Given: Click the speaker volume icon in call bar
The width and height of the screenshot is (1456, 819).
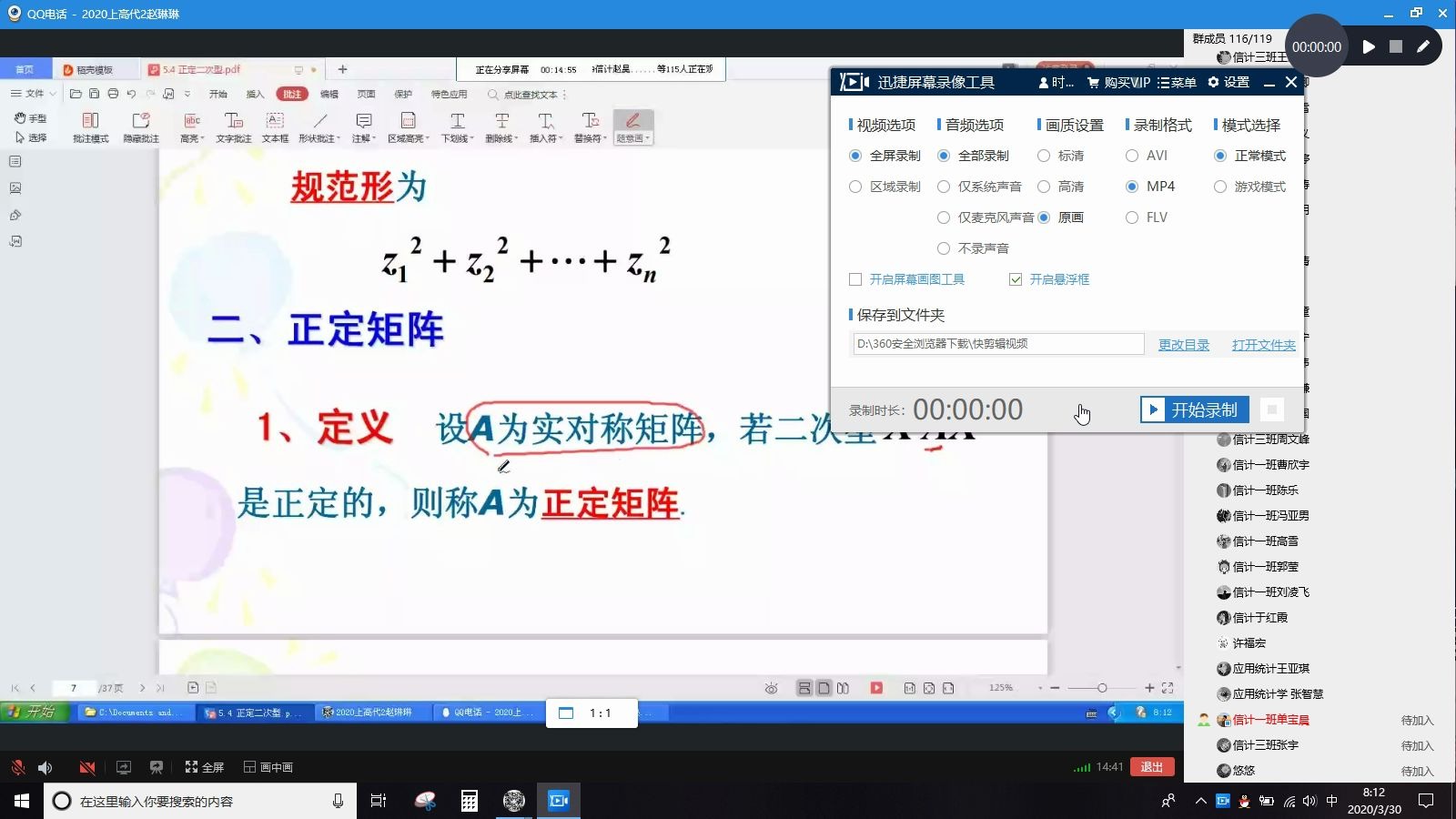Looking at the screenshot, I should 45,767.
